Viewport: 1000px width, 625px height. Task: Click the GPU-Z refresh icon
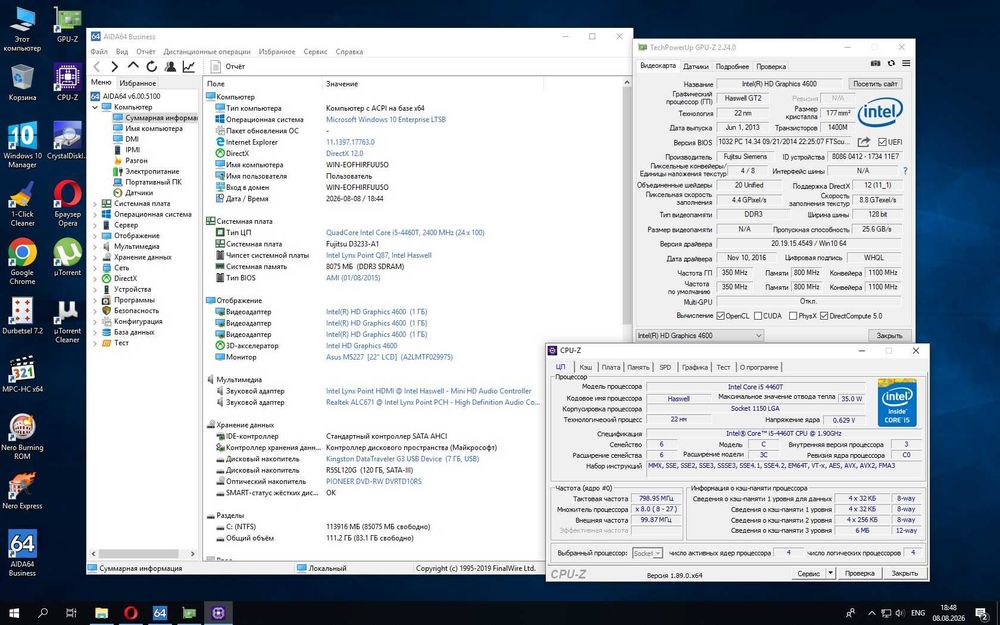tap(891, 64)
